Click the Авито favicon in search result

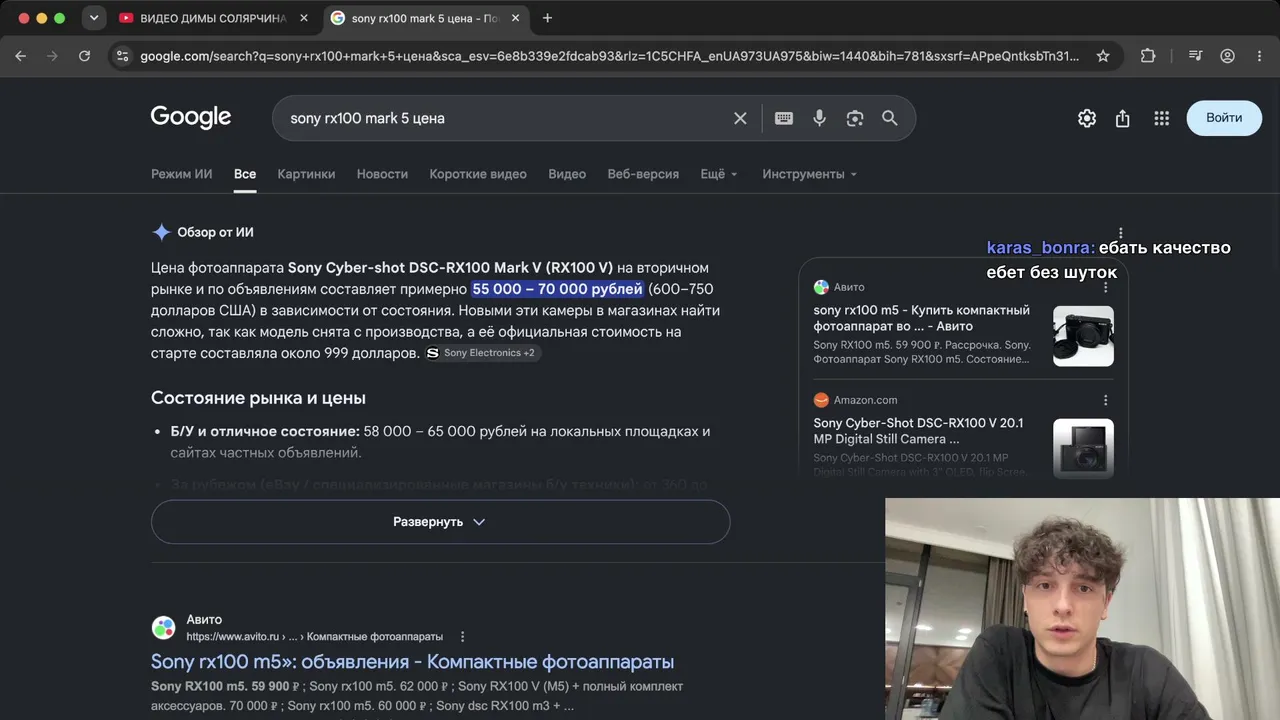[x=163, y=628]
